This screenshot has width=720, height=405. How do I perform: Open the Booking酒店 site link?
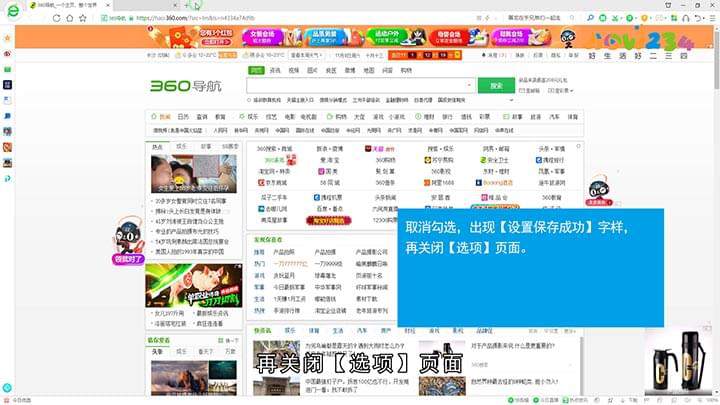pyautogui.click(x=494, y=182)
